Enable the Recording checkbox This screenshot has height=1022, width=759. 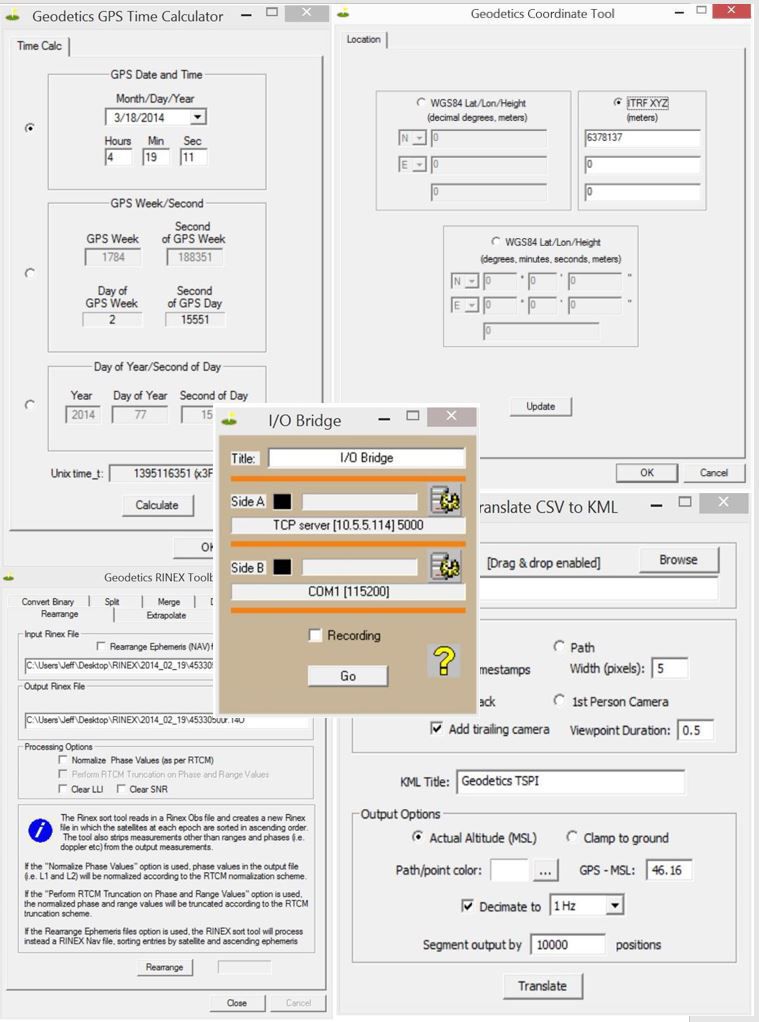(315, 635)
